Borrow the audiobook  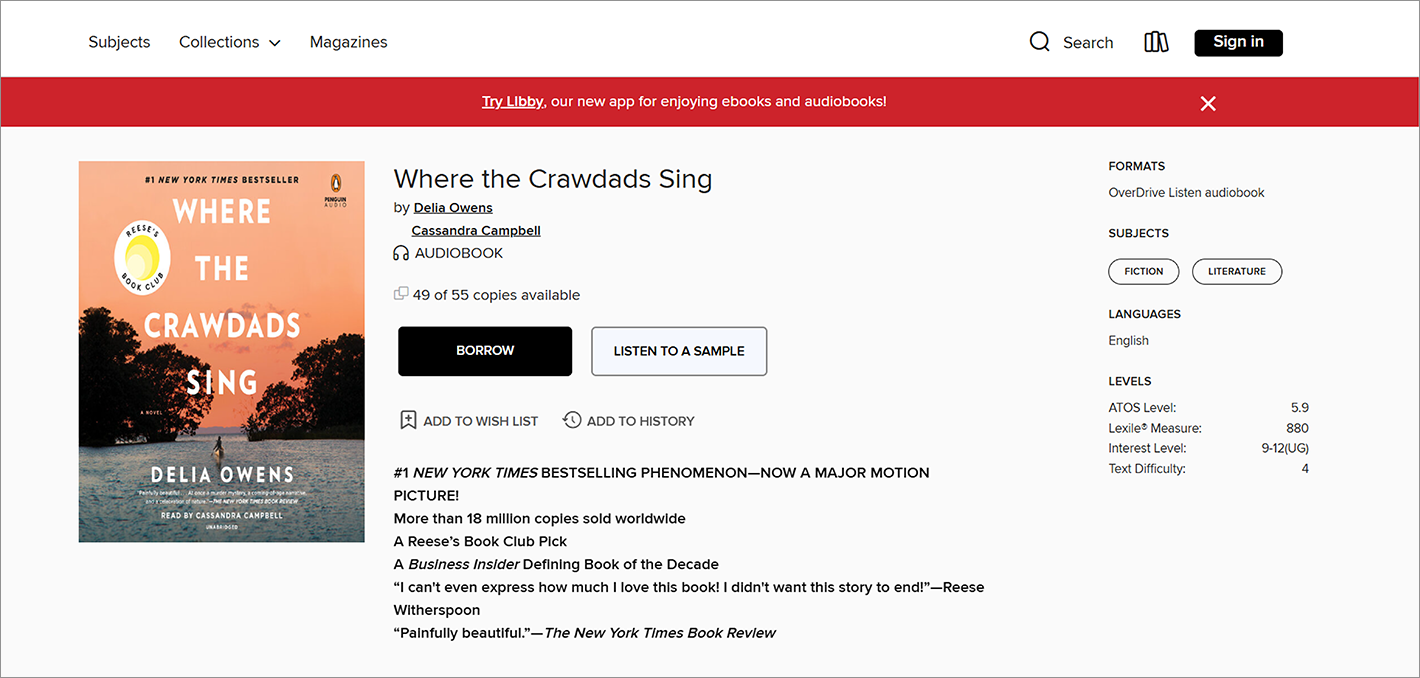(485, 351)
